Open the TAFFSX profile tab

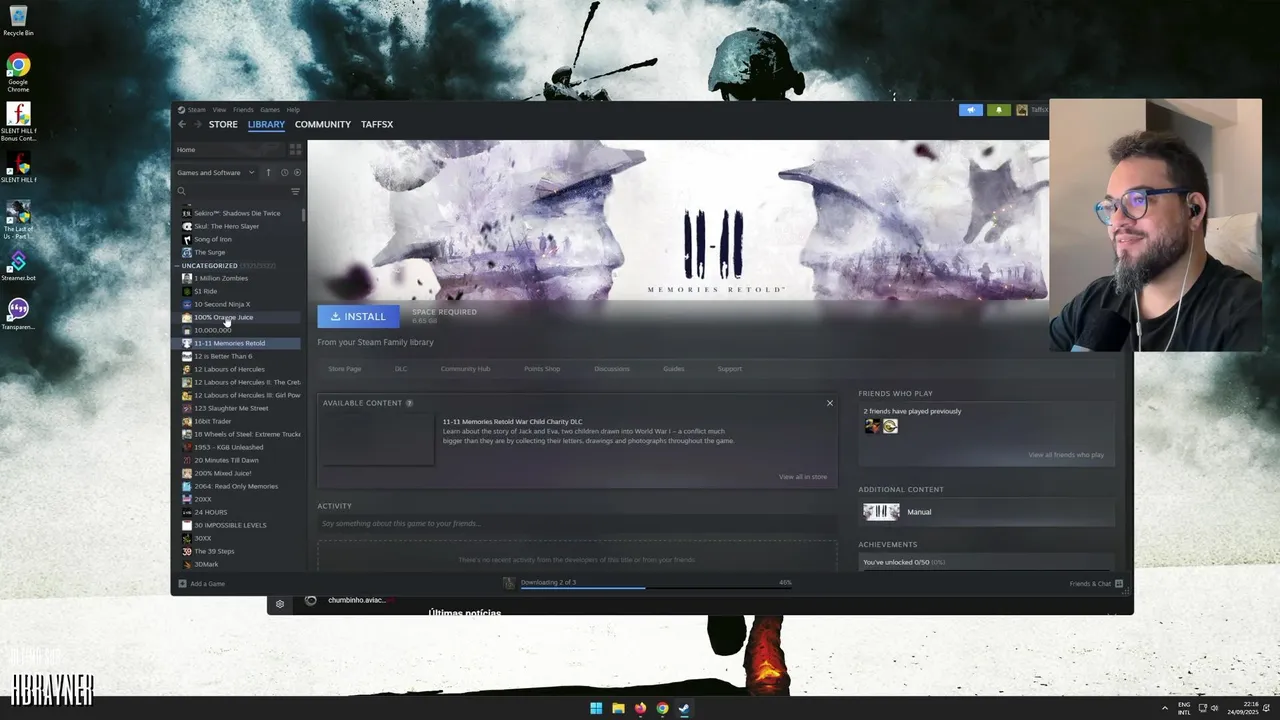(377, 124)
